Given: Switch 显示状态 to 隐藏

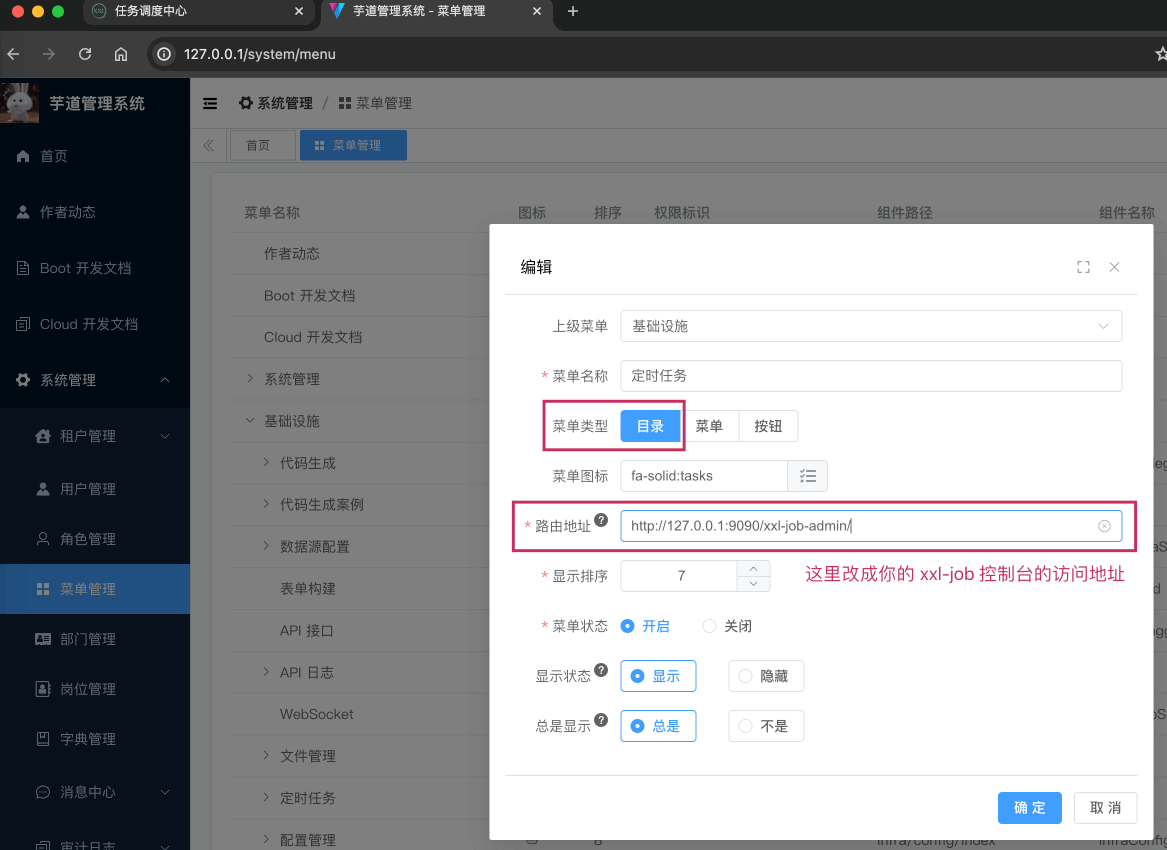Looking at the screenshot, I should click(765, 676).
